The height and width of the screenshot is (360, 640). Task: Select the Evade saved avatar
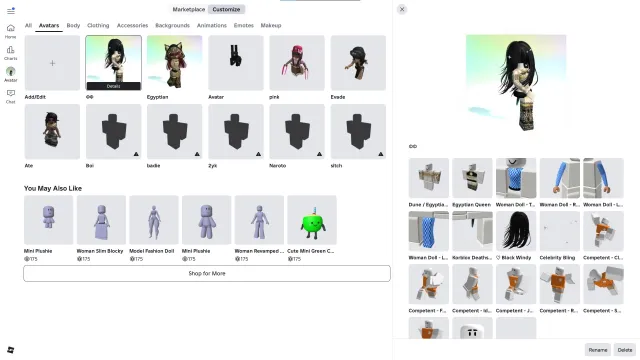tap(358, 63)
